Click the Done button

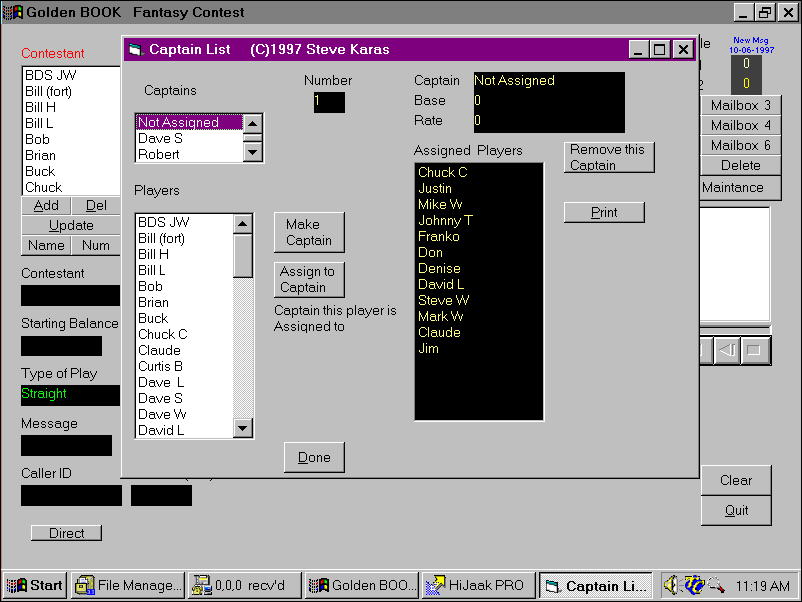tap(314, 457)
